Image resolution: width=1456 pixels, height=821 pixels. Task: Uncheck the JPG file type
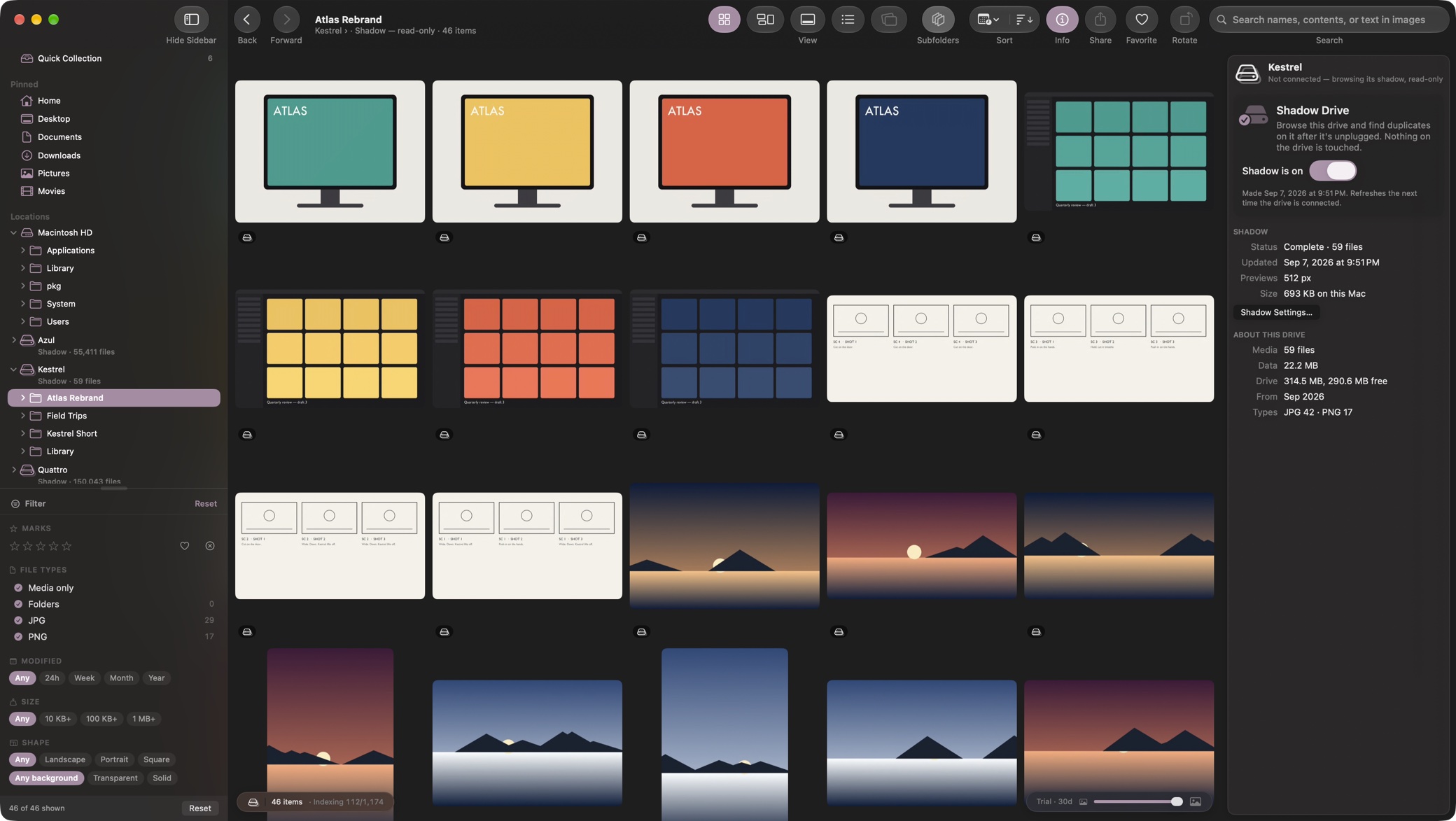pyautogui.click(x=18, y=621)
